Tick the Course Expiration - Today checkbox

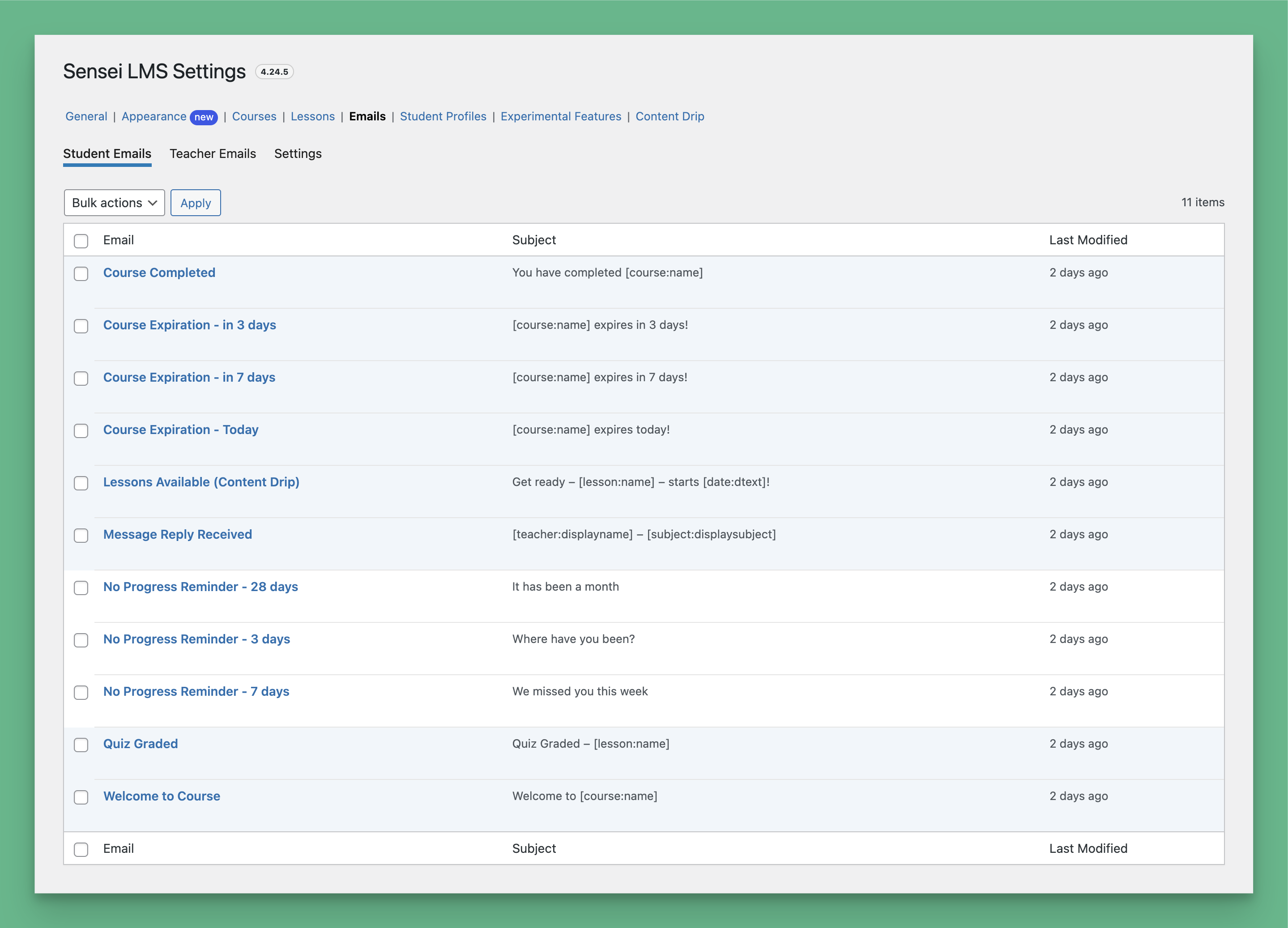click(81, 431)
